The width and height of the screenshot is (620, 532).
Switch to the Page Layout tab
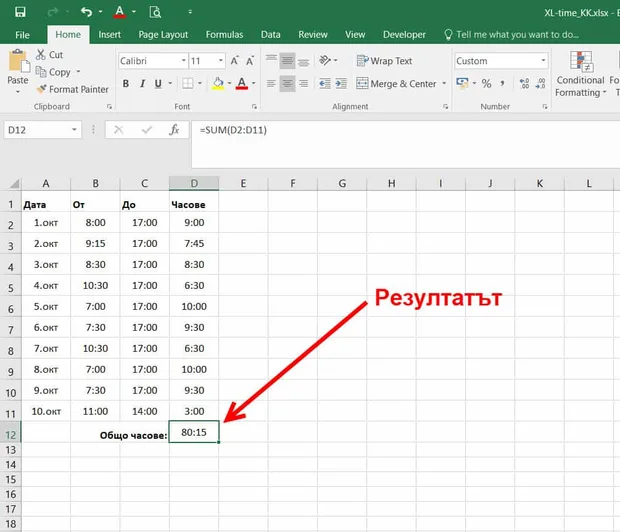click(163, 35)
